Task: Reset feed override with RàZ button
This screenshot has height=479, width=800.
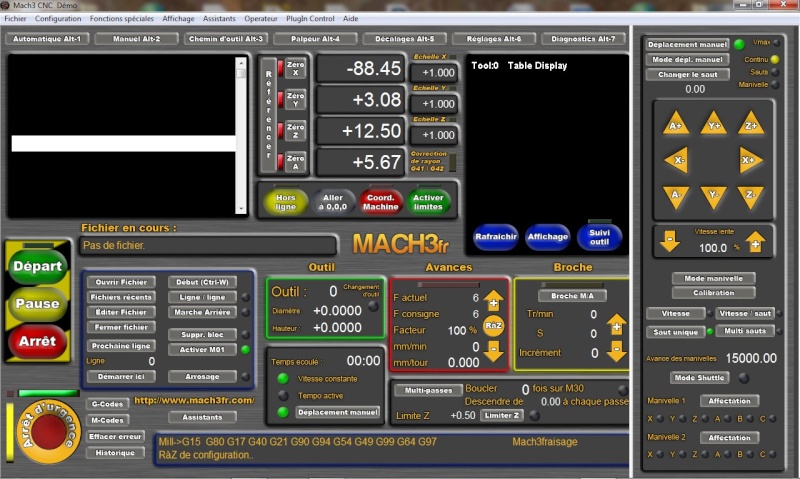Action: 493,325
